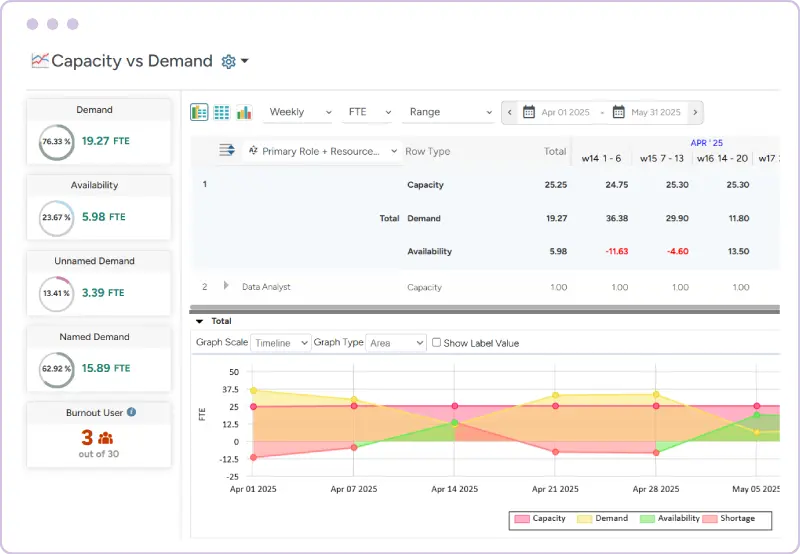The image size is (800, 554).
Task: Open the FTE unit dropdown
Action: pos(368,112)
